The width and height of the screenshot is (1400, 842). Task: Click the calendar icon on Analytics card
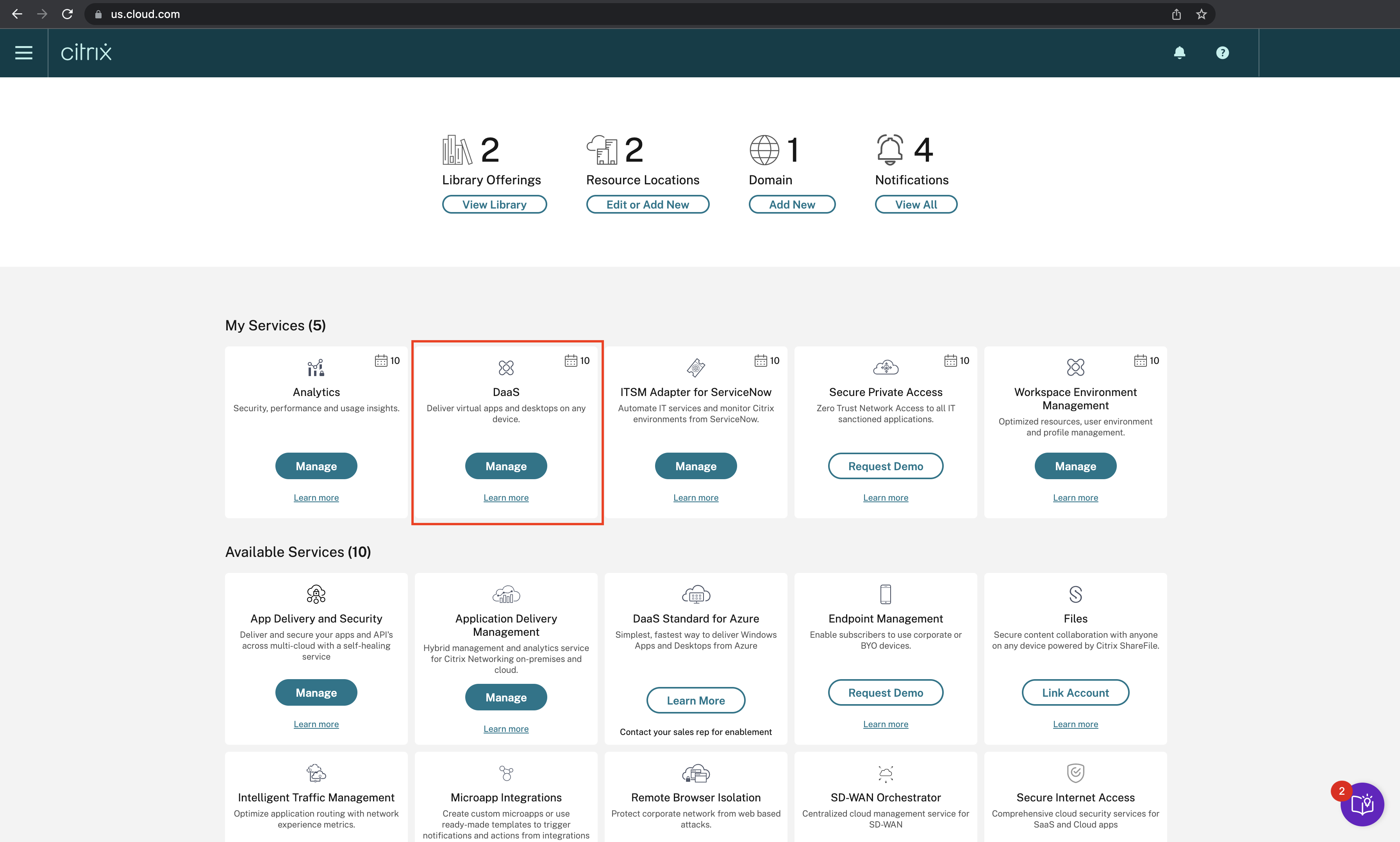pyautogui.click(x=381, y=360)
